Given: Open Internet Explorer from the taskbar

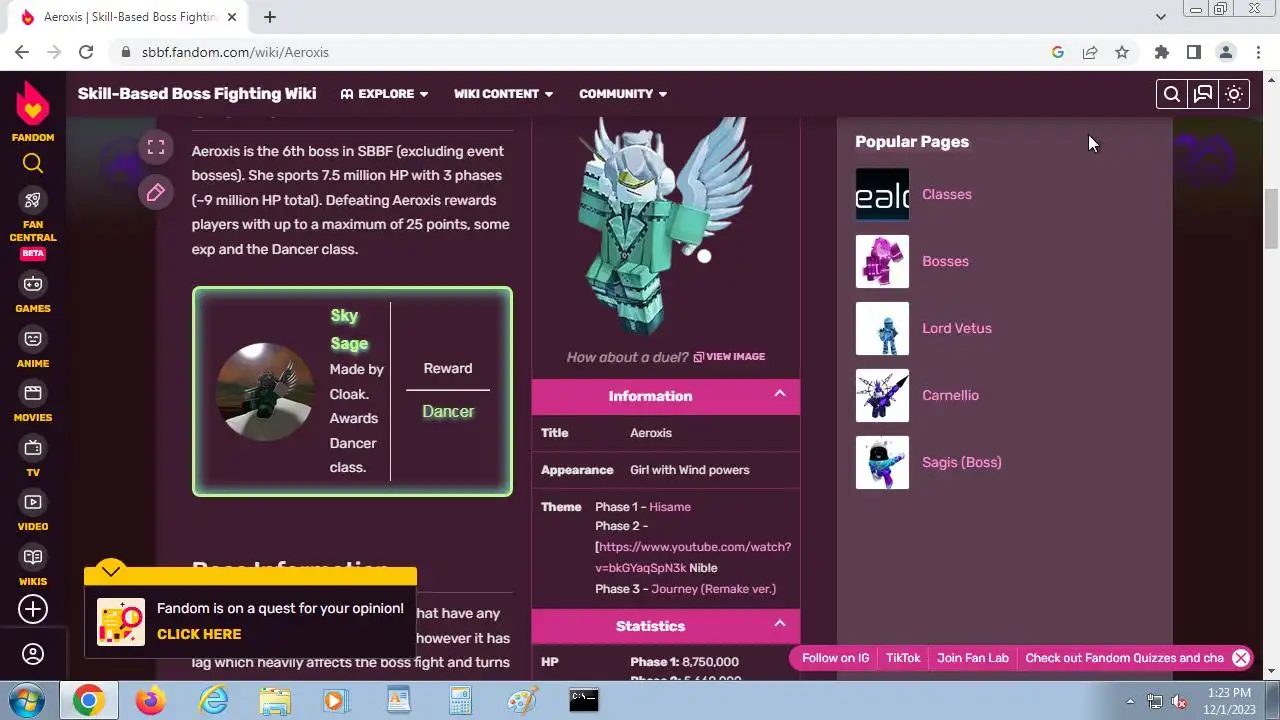Looking at the screenshot, I should 213,701.
